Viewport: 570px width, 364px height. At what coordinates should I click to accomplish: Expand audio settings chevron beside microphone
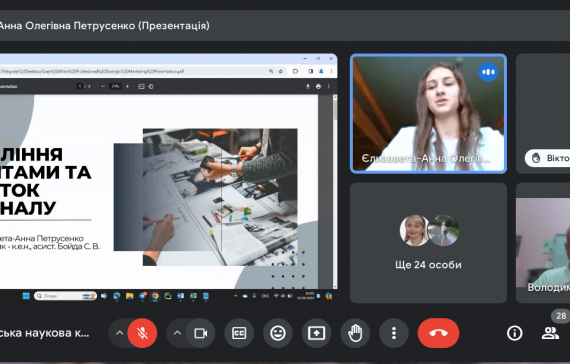[x=119, y=333]
